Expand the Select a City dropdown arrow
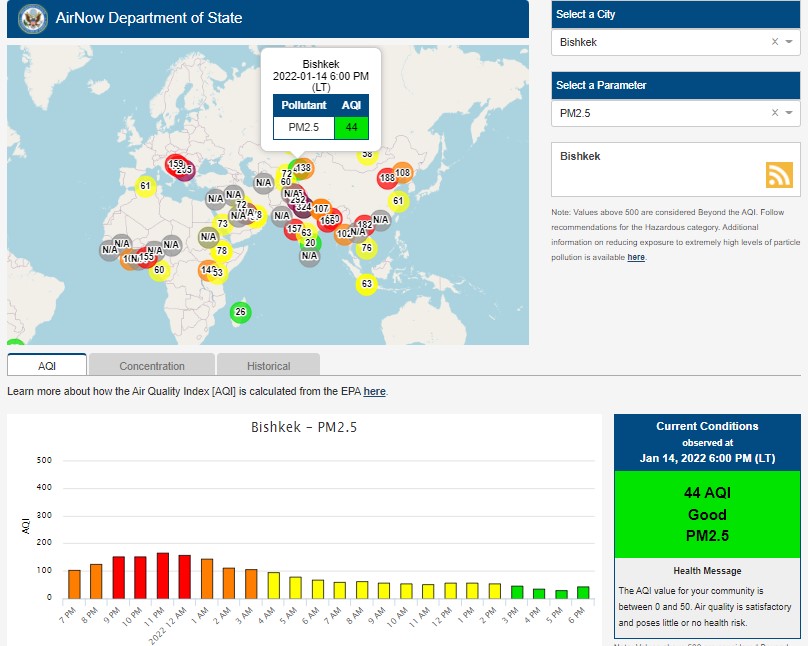The height and width of the screenshot is (646, 808). 789,42
